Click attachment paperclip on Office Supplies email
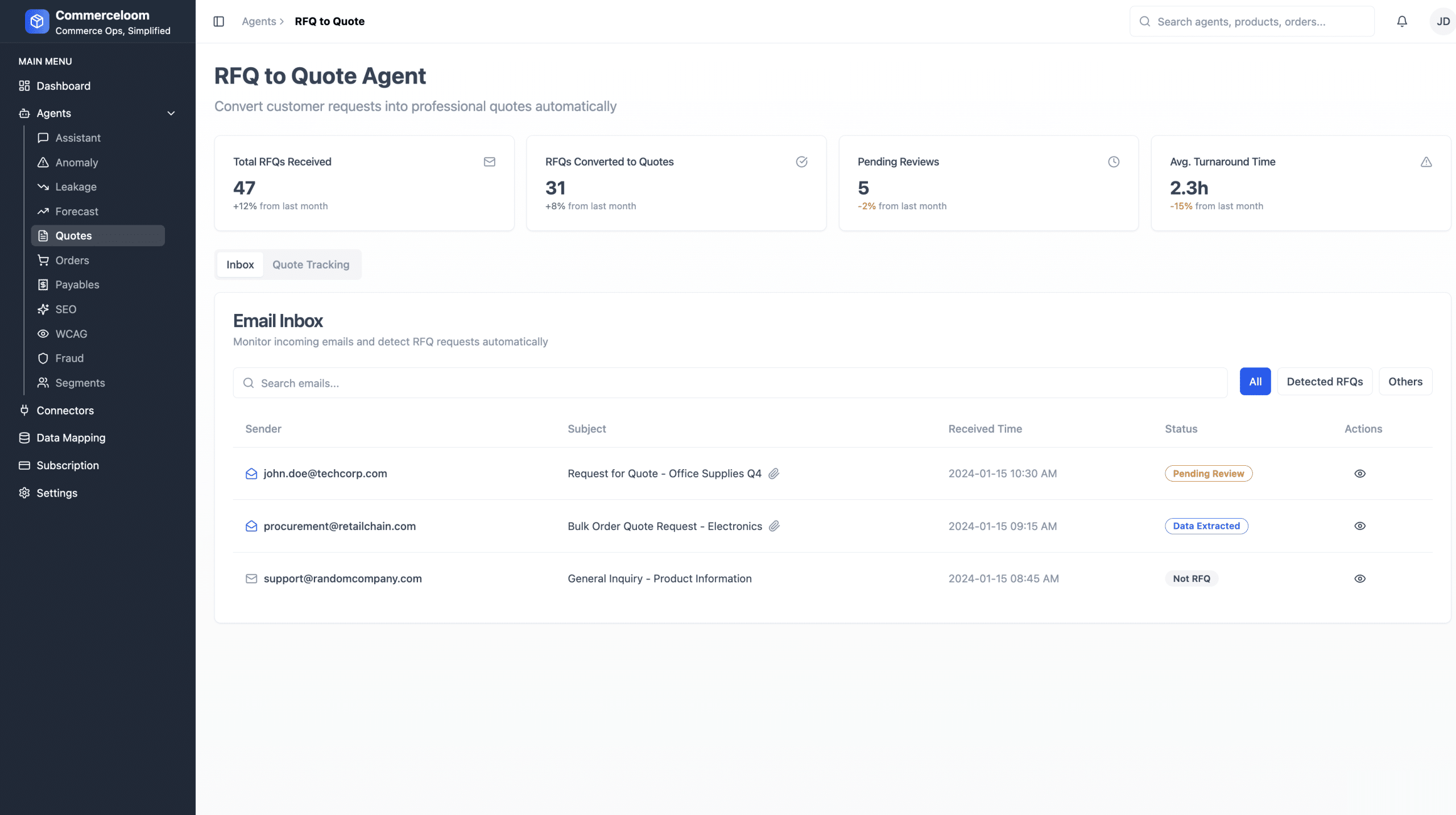 click(773, 474)
